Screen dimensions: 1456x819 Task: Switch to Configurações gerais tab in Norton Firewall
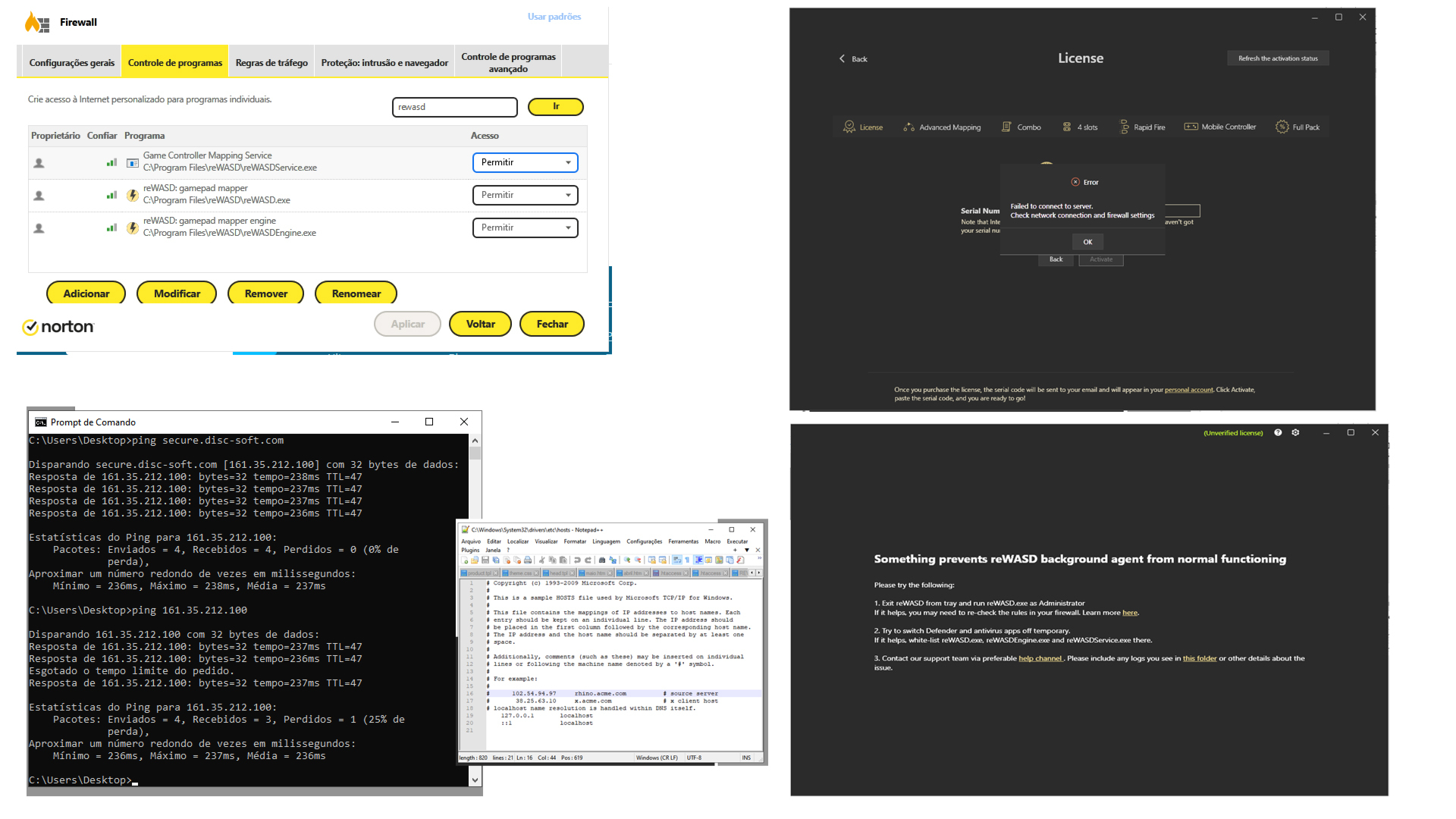click(72, 62)
